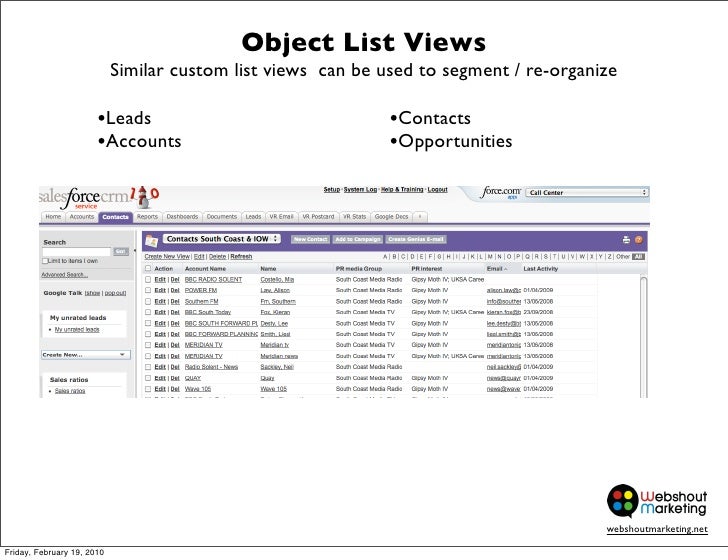Check the box for QUAY row
This screenshot has width=728, height=560.
[148, 378]
